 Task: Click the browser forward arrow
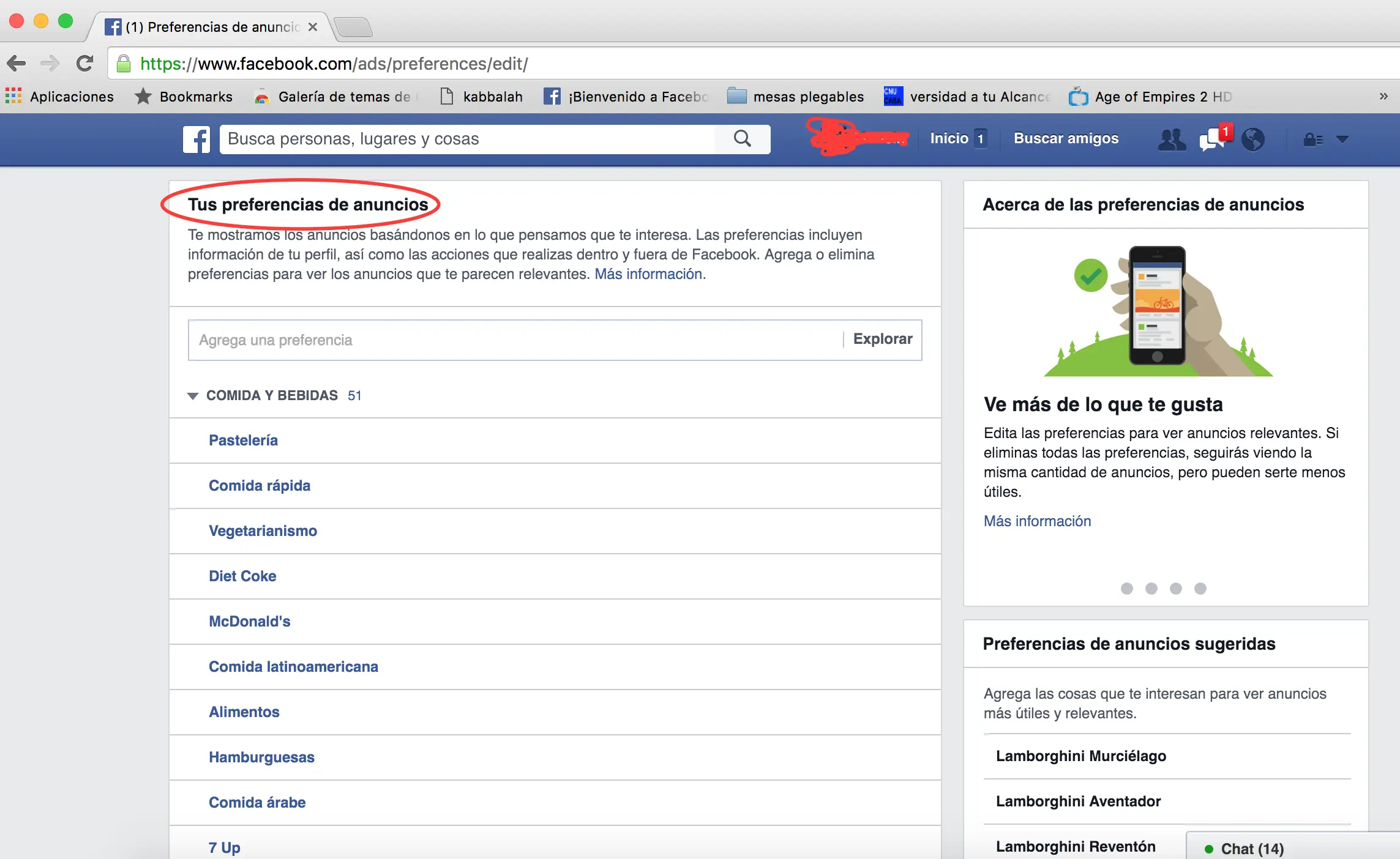50,64
